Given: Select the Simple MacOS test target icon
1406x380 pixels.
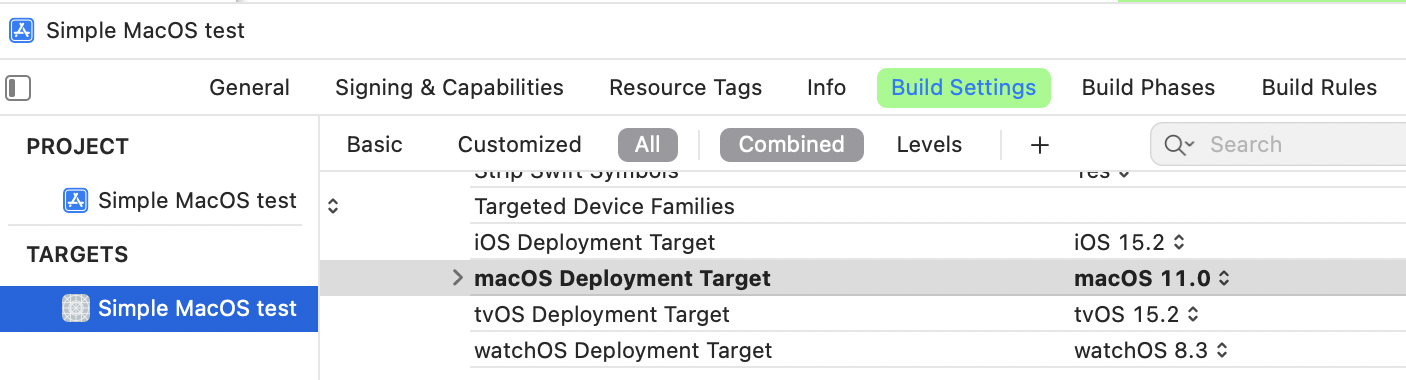Looking at the screenshot, I should click(x=75, y=308).
